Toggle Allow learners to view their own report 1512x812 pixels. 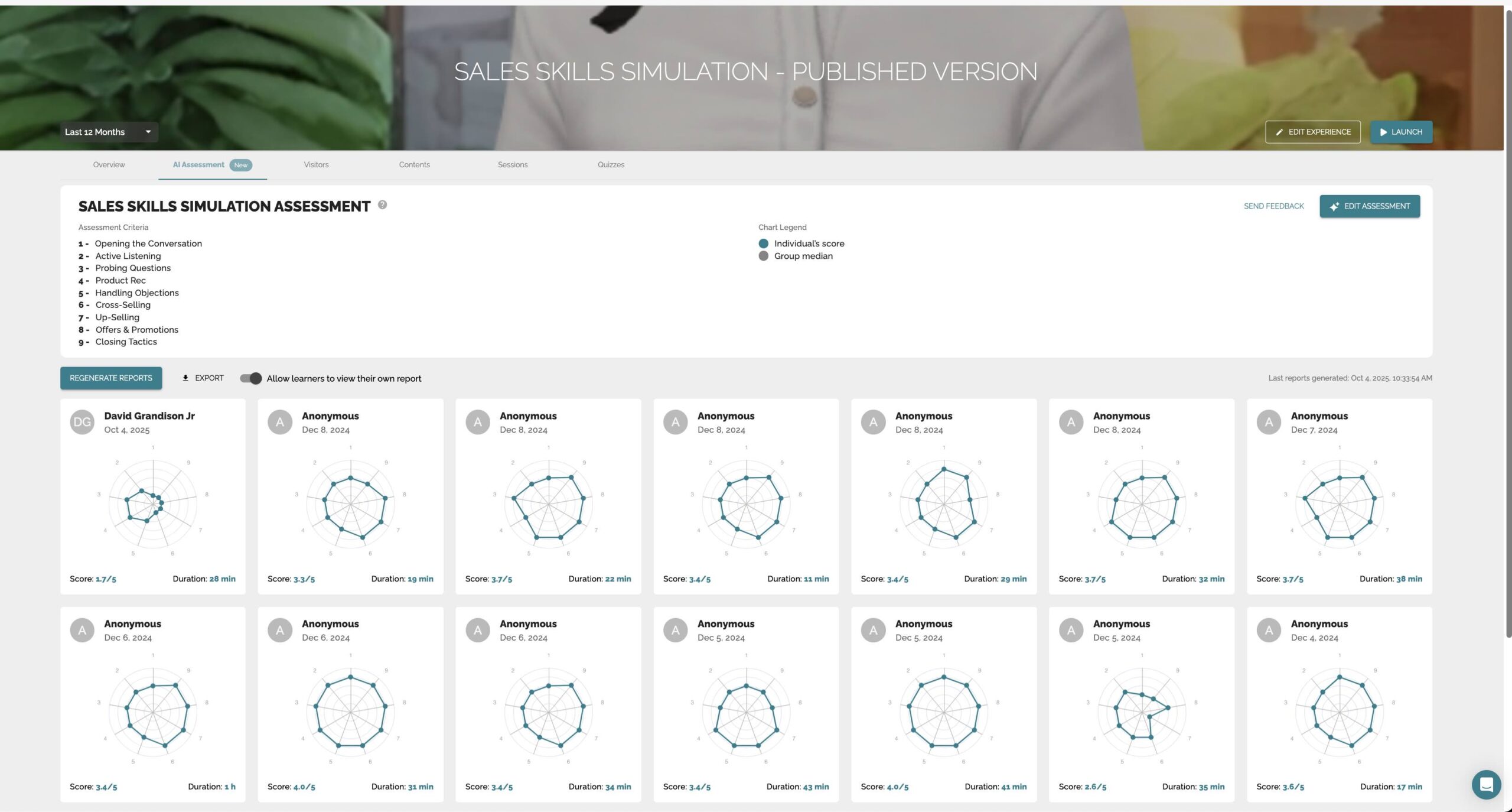pyautogui.click(x=251, y=378)
